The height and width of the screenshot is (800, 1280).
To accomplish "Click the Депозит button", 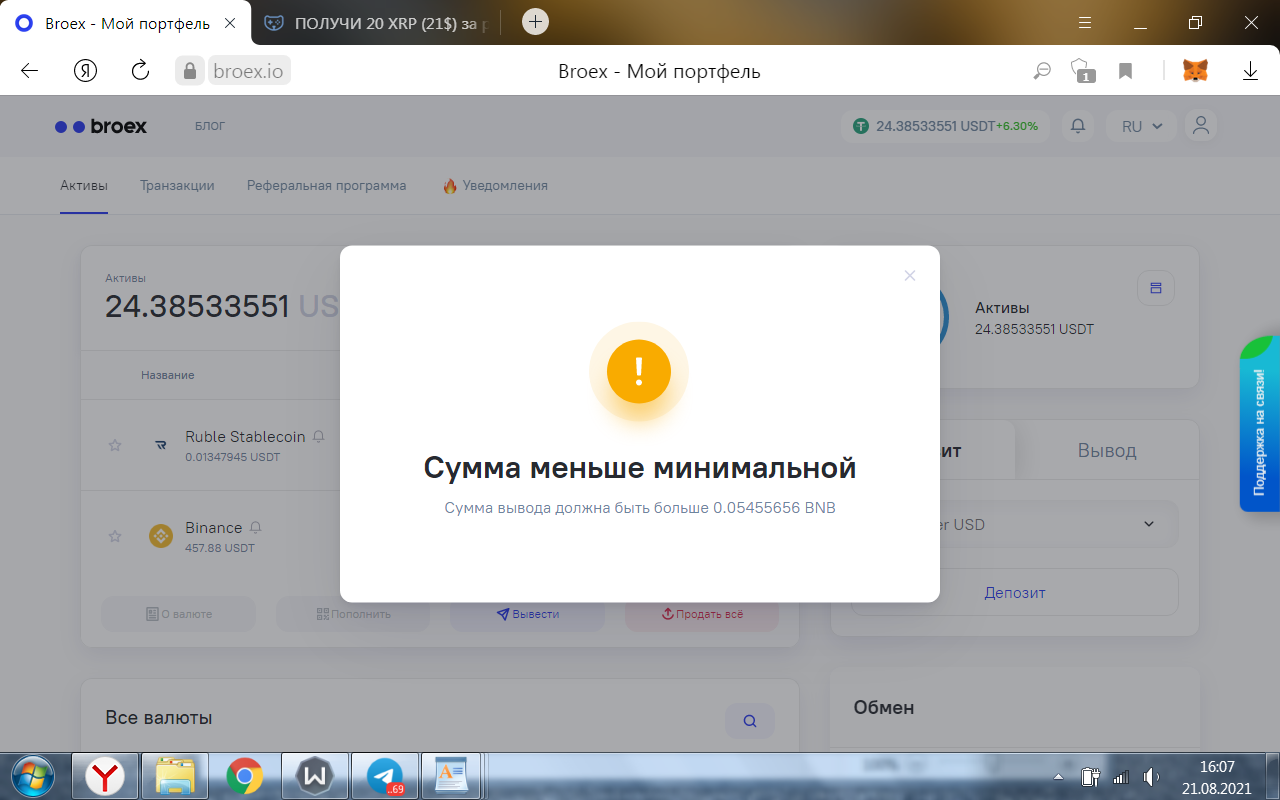I will (x=1015, y=592).
